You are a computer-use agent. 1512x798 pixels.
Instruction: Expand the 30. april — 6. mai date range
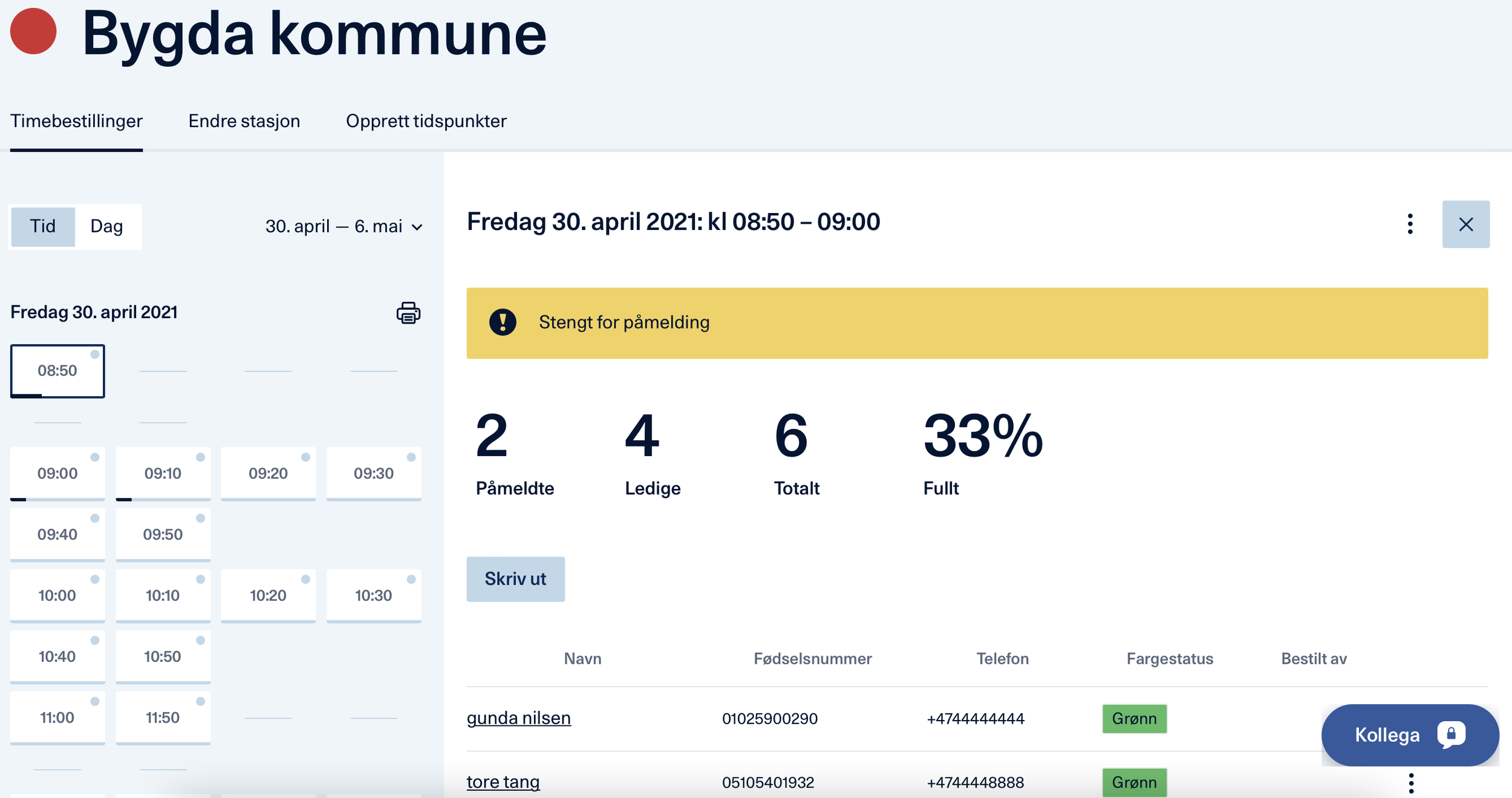tap(344, 226)
